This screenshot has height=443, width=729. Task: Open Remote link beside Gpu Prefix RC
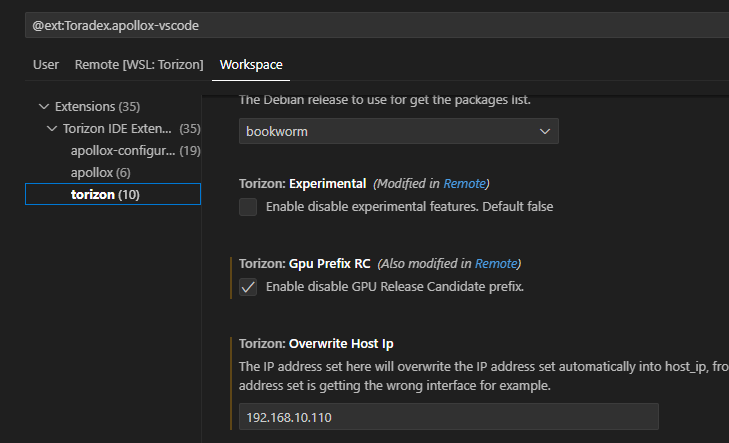[x=496, y=264]
